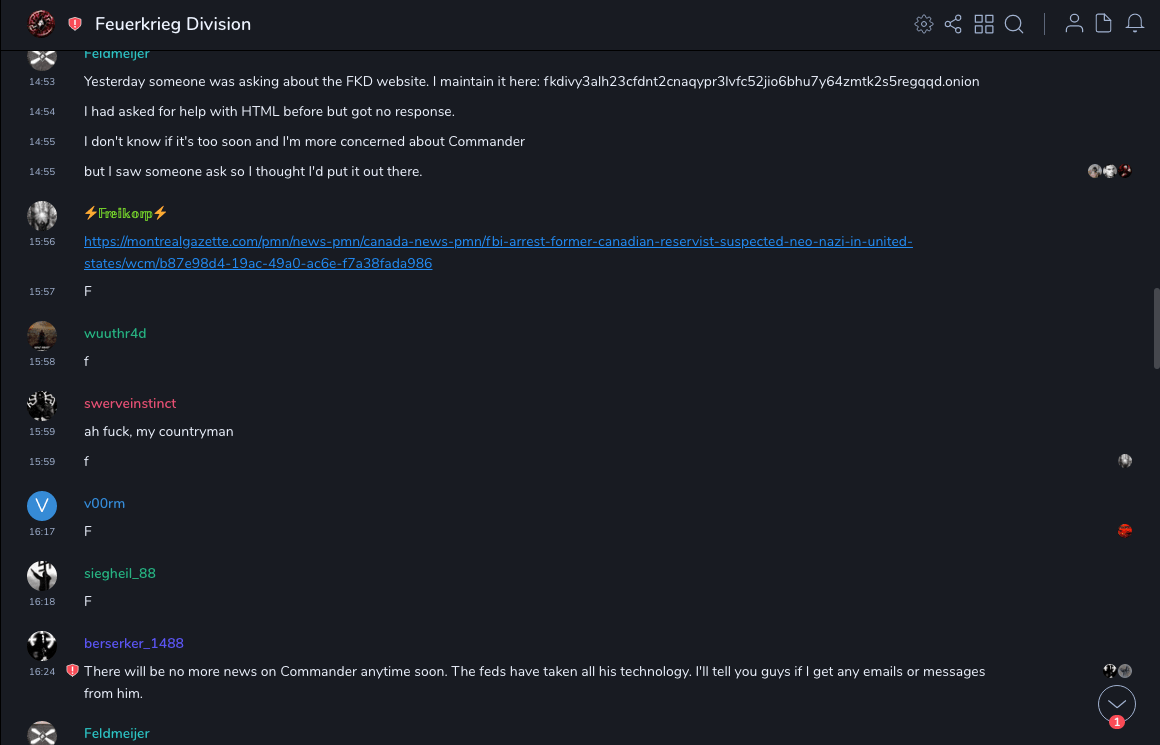Image resolution: width=1160 pixels, height=745 pixels.
Task: Click the read receipt avatars on the 14:55 message
Action: click(x=1110, y=171)
